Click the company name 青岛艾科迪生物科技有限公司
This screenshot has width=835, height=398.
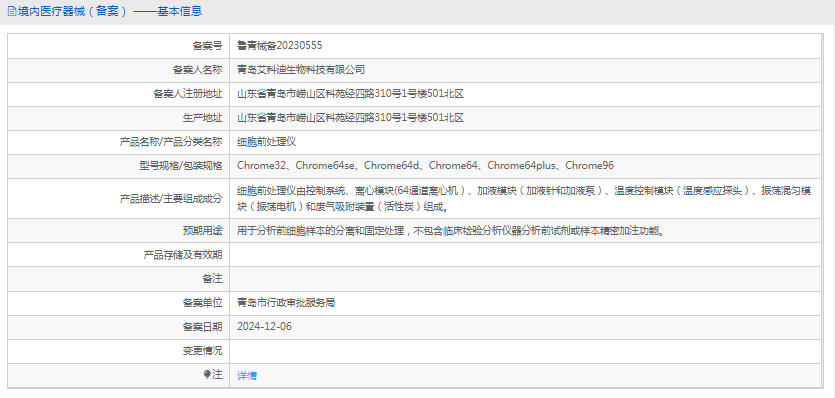pyautogui.click(x=301, y=70)
